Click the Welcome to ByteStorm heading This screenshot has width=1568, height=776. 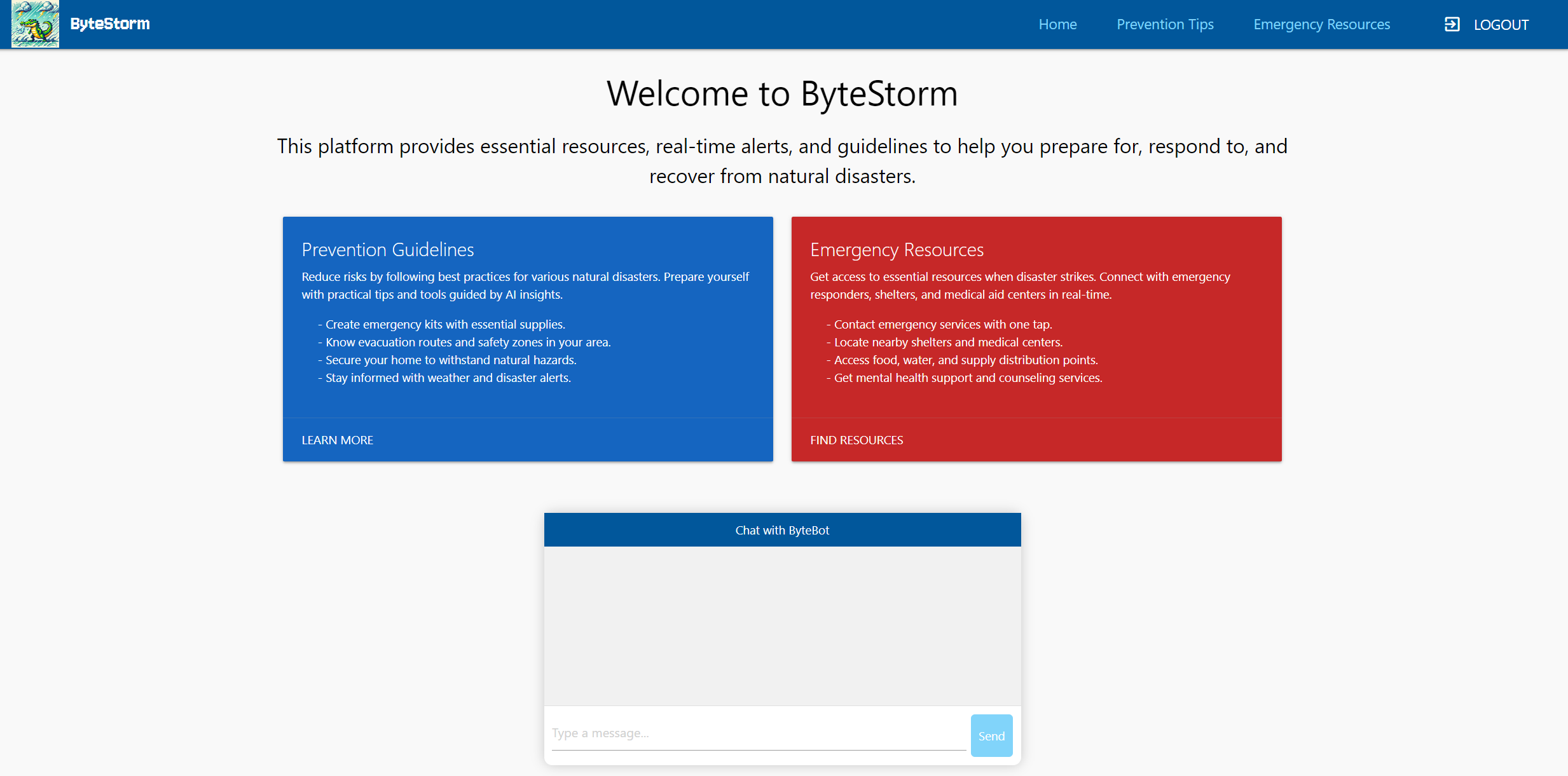(x=782, y=94)
